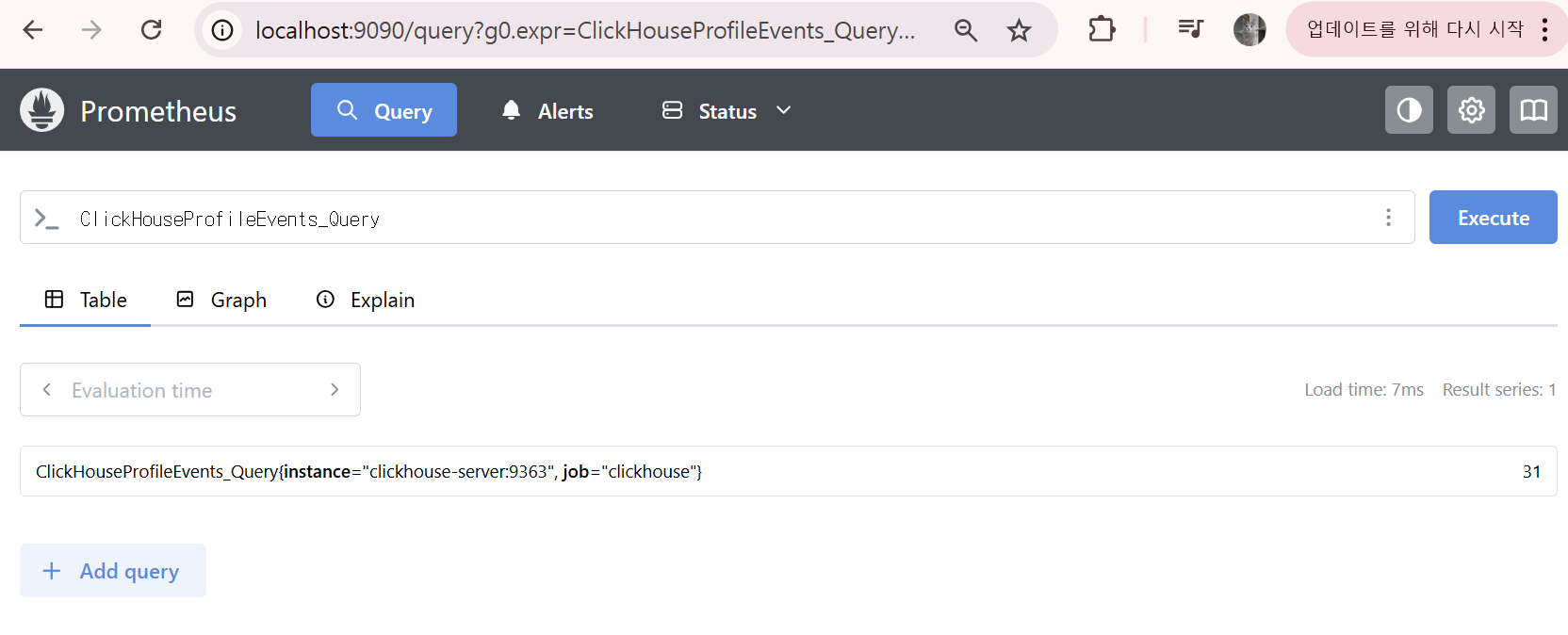Click the browser reload icon
This screenshot has height=635, width=1568.
pyautogui.click(x=151, y=30)
